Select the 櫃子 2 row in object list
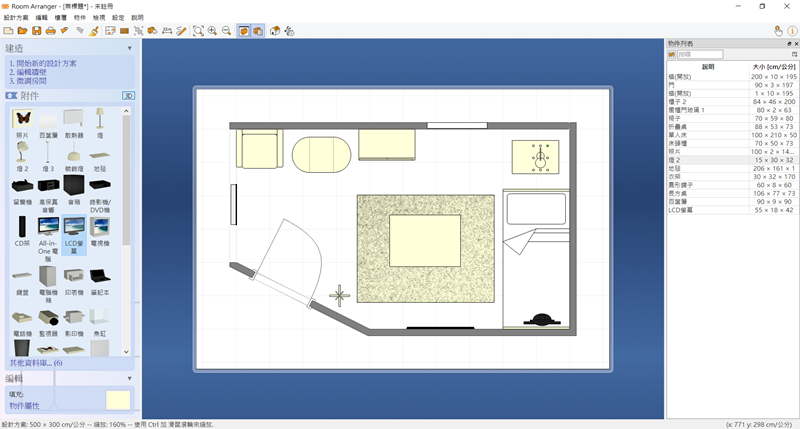The image size is (800, 429). point(732,102)
